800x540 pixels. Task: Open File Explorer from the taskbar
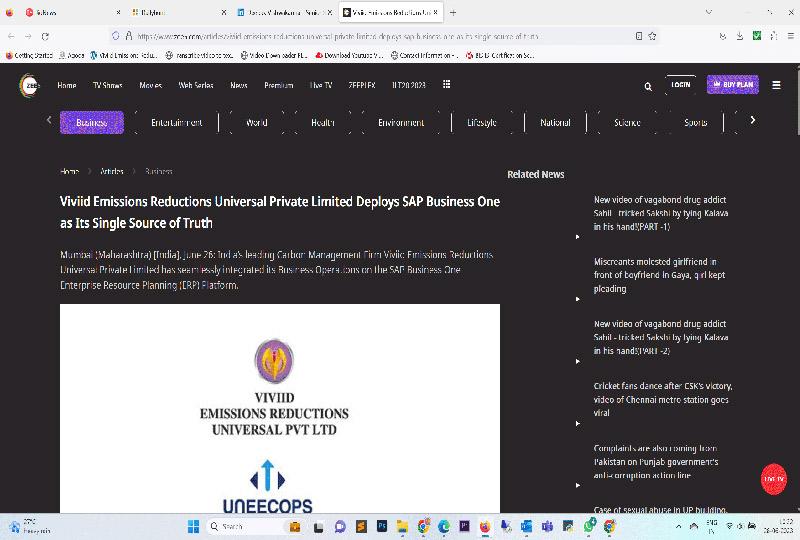coord(403,526)
